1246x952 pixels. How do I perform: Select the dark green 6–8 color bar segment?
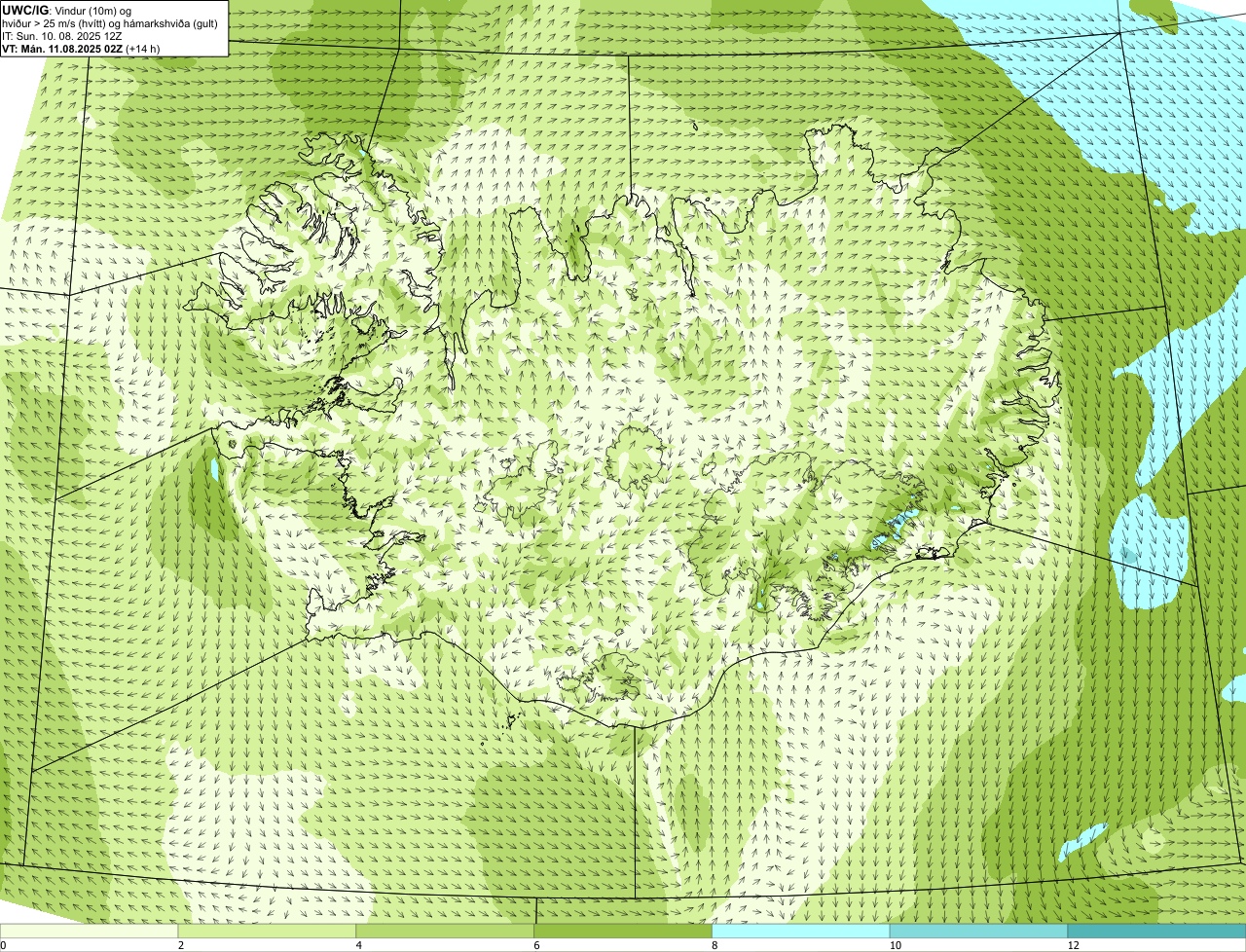(624, 932)
